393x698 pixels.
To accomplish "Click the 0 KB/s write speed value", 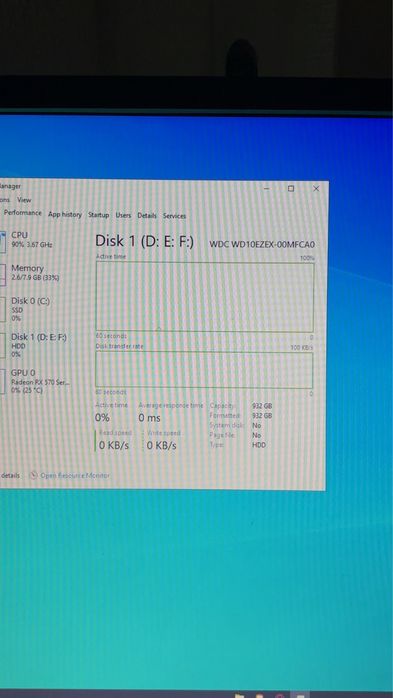I will (x=162, y=445).
